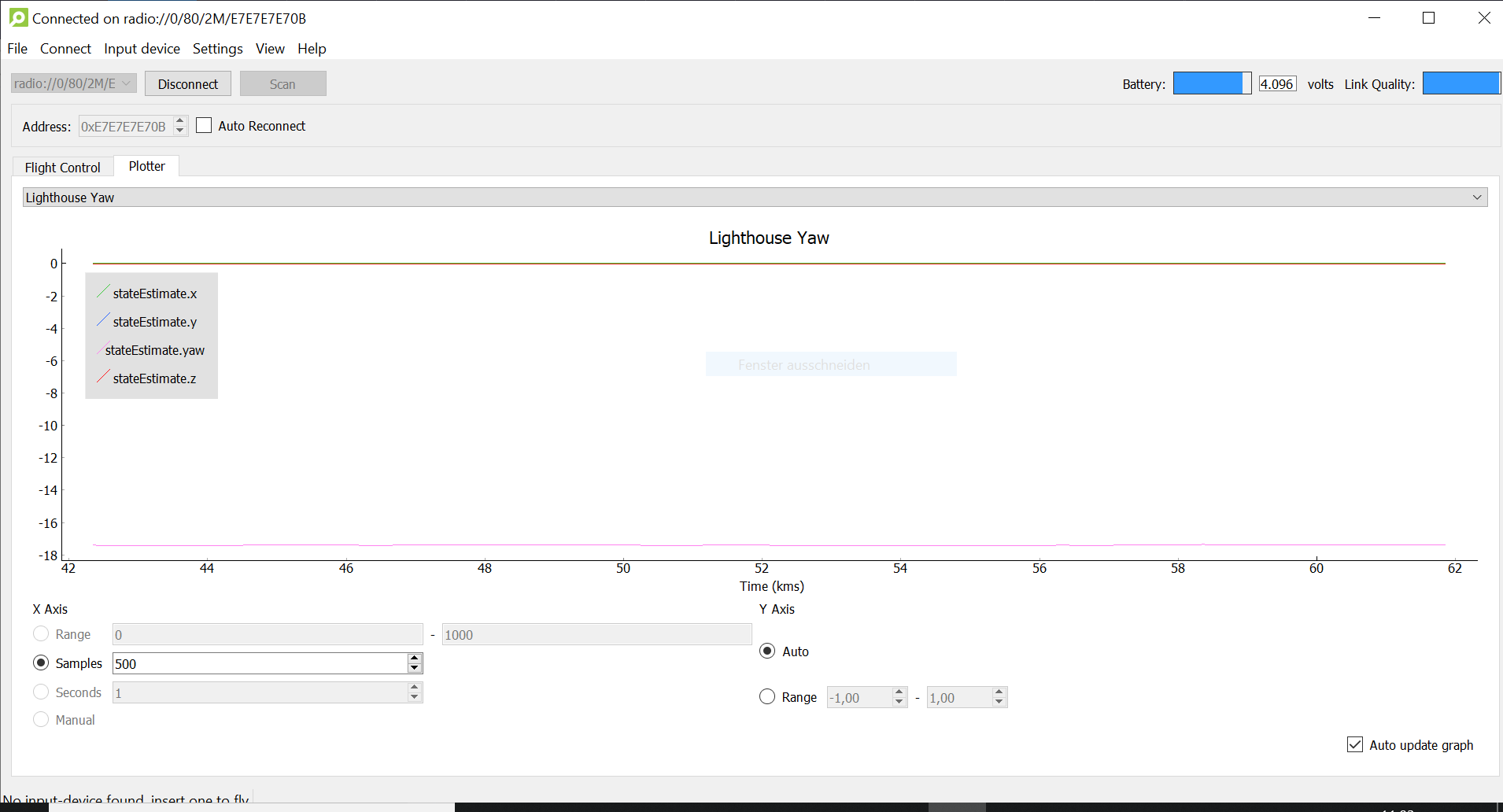Open the Settings menu
Image resolution: width=1503 pixels, height=812 pixels.
217,49
